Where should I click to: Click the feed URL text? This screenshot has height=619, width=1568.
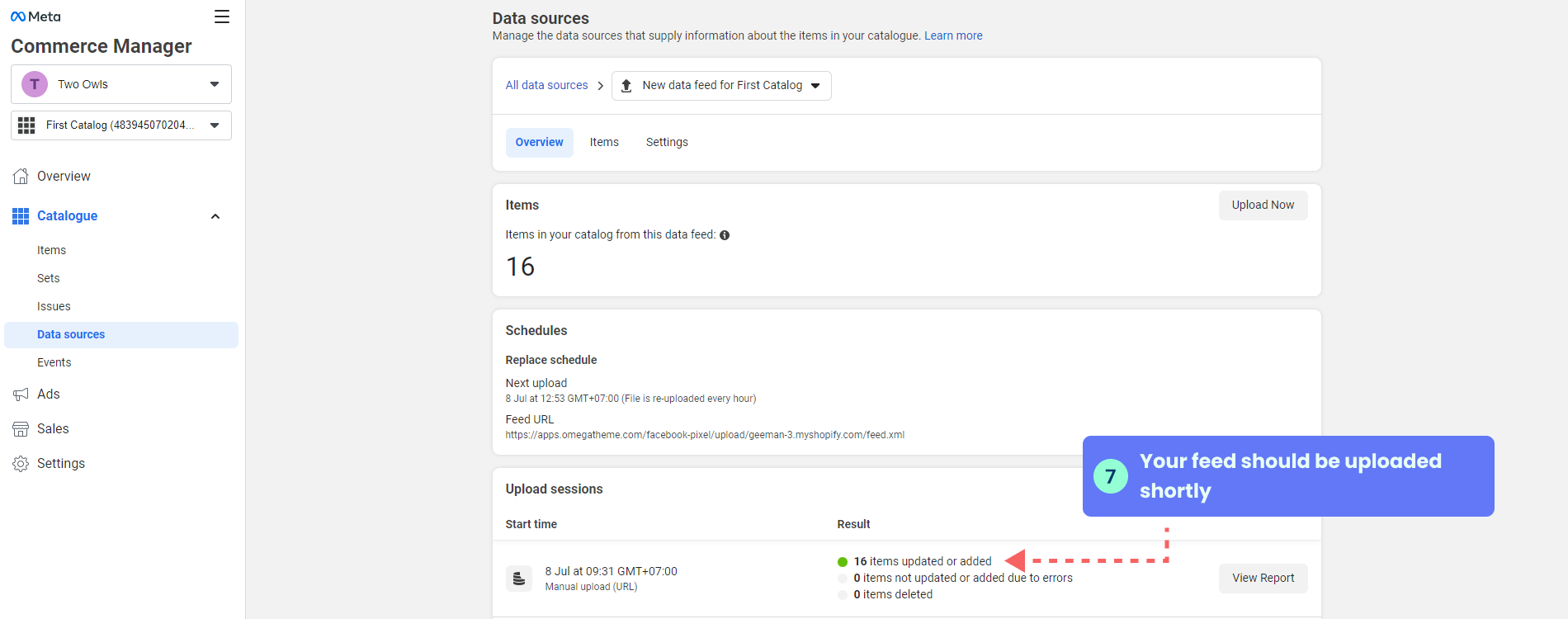point(705,435)
